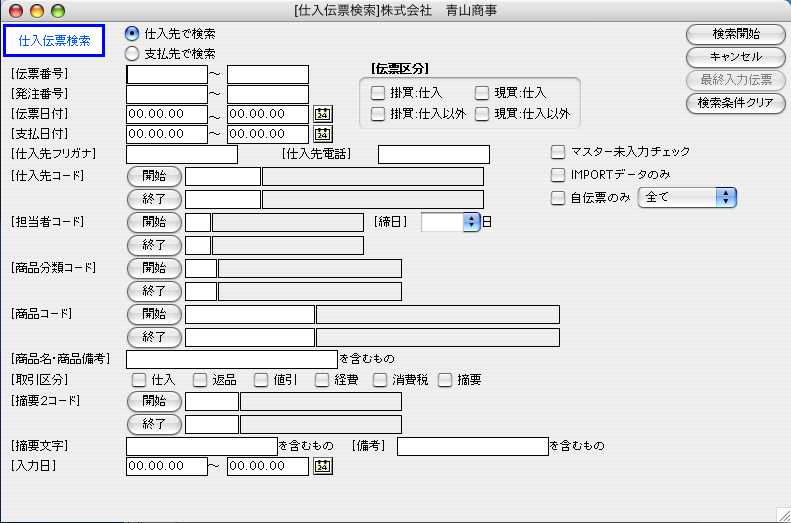Check the 現買:仕入以外 option

(482, 114)
